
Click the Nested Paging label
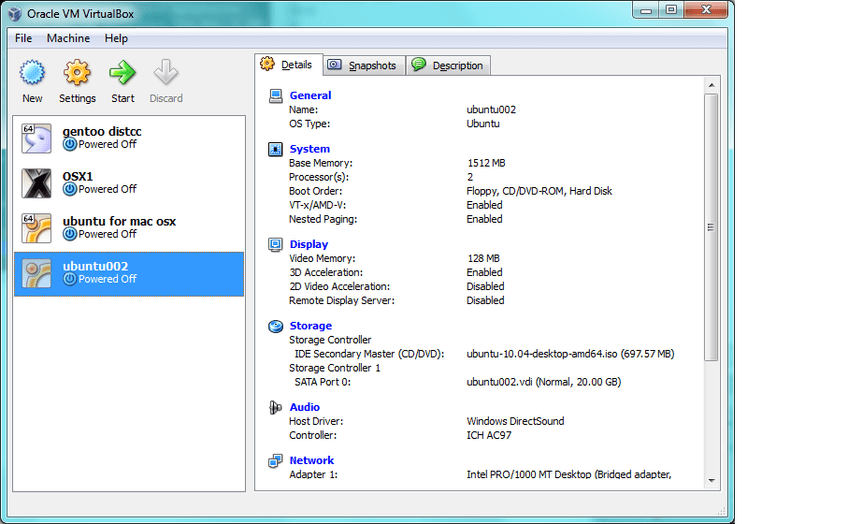pos(323,219)
